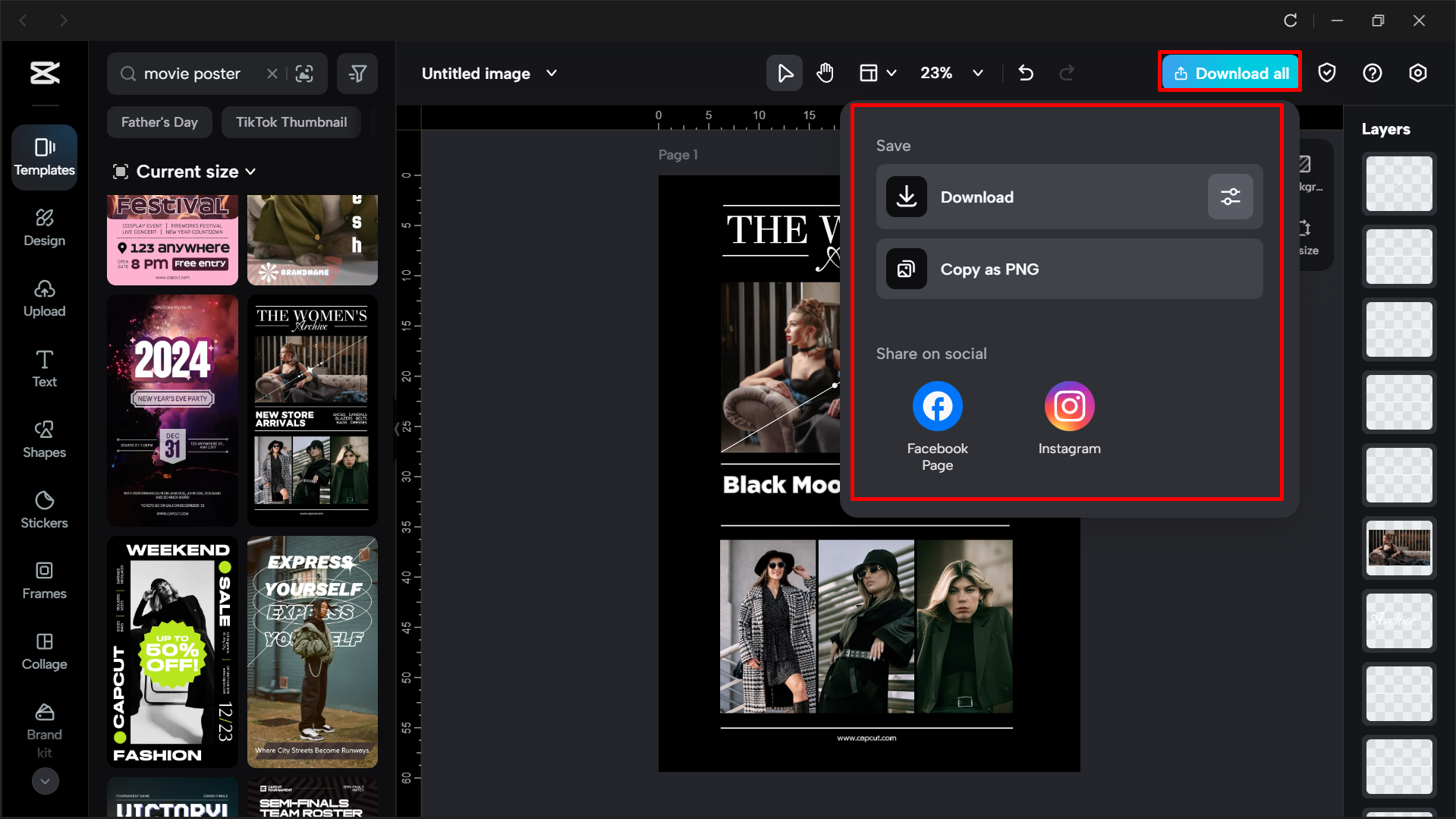Viewport: 1456px width, 819px height.
Task: Select the Express Yourself template
Action: coord(312,652)
